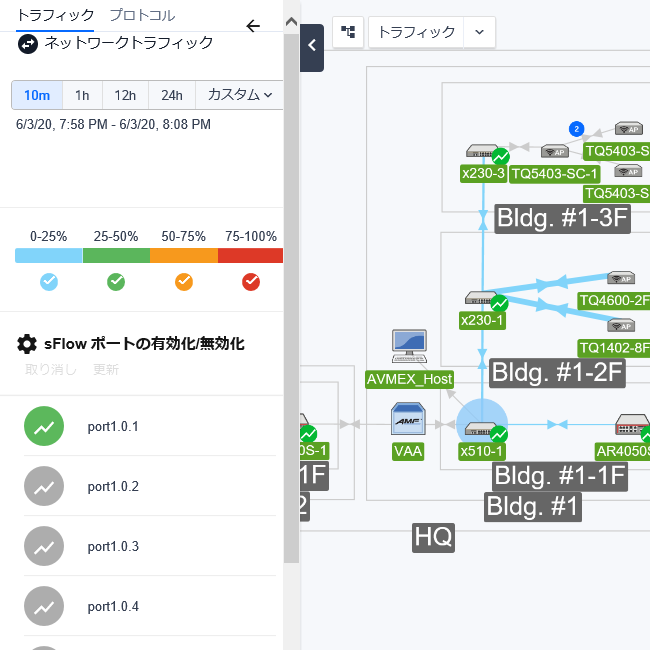This screenshot has height=650, width=650.
Task: Click the light blue 0-25% color bar
Action: [x=49, y=255]
